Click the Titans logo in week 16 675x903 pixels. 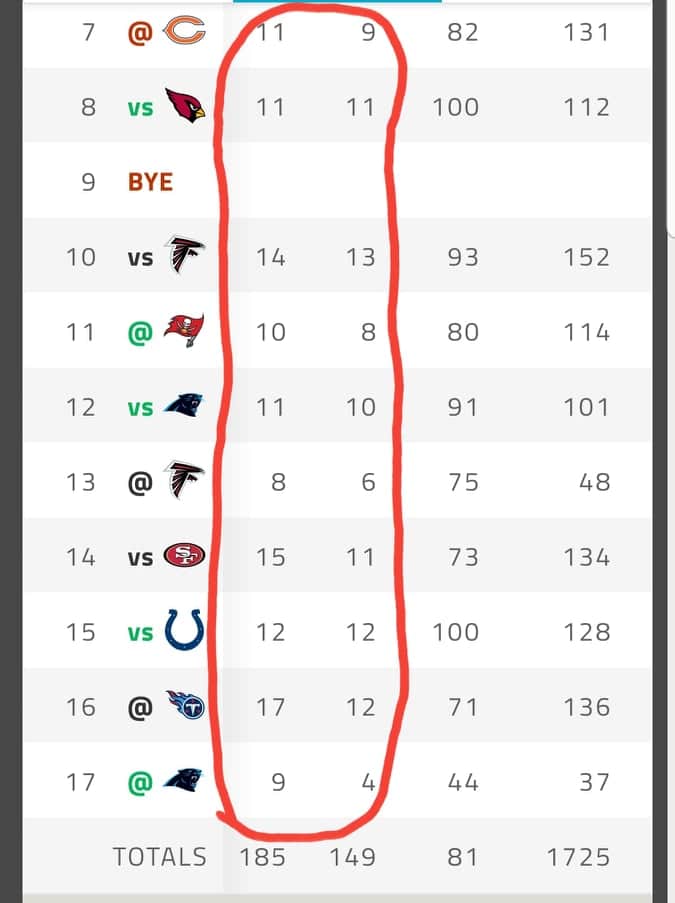185,705
